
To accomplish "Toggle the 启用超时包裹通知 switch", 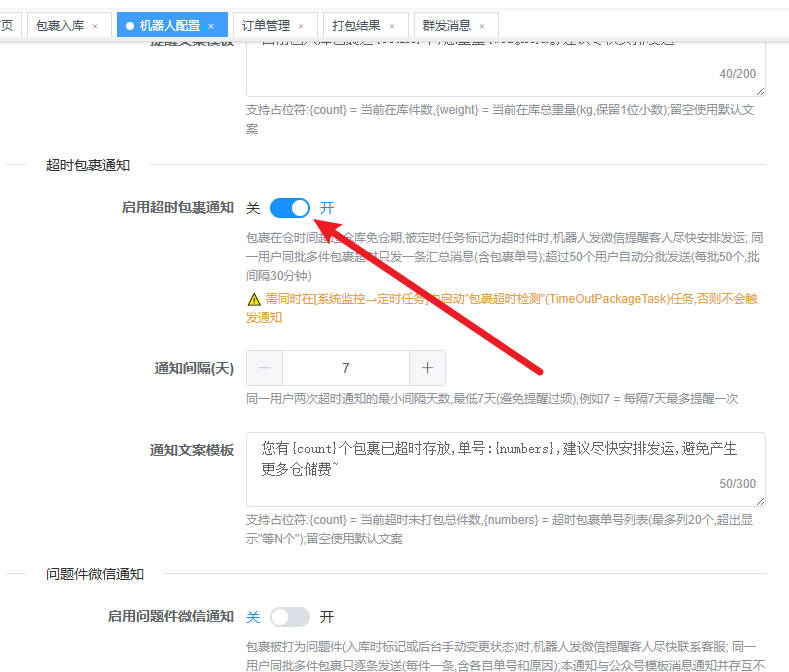I will 290,208.
